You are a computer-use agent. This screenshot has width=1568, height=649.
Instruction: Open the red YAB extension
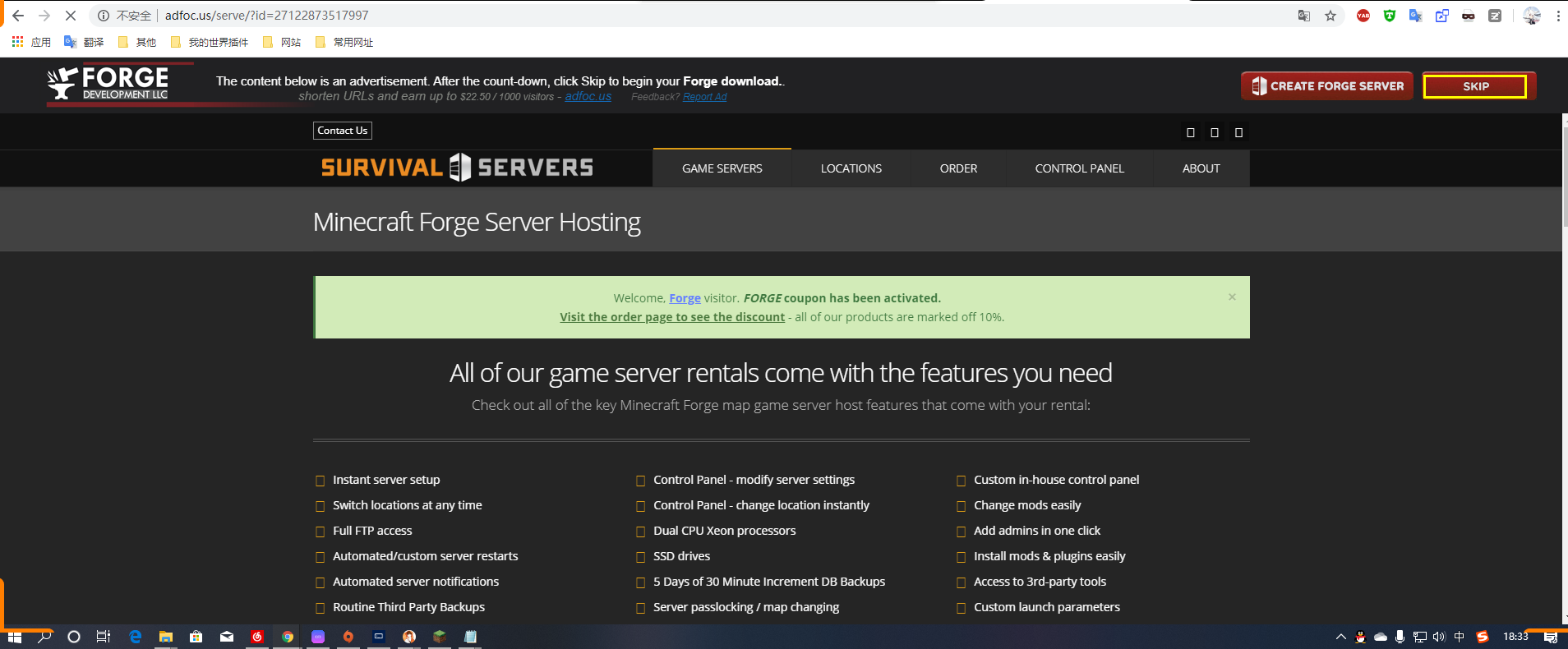[x=1363, y=16]
